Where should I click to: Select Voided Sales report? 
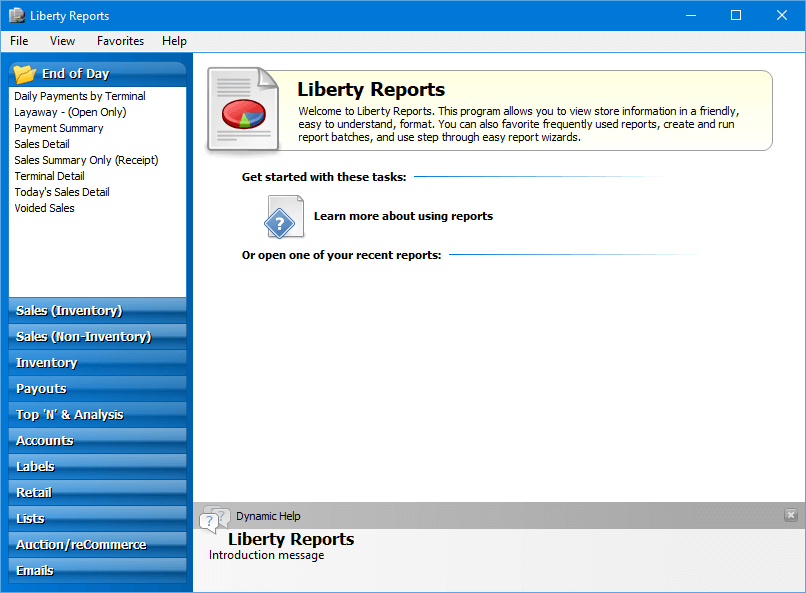click(44, 208)
